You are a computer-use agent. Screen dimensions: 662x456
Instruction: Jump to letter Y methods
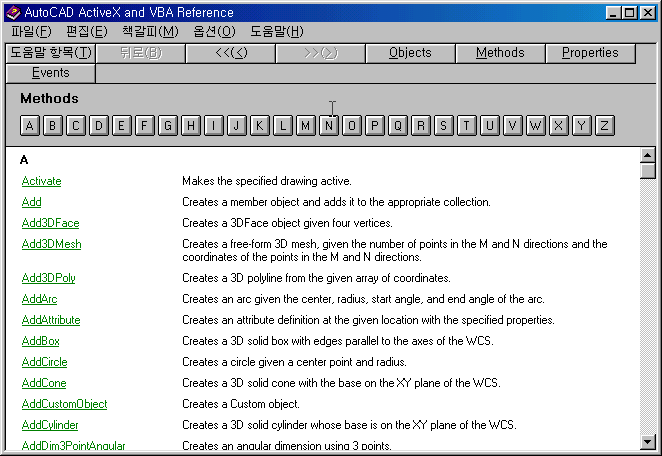pyautogui.click(x=582, y=126)
